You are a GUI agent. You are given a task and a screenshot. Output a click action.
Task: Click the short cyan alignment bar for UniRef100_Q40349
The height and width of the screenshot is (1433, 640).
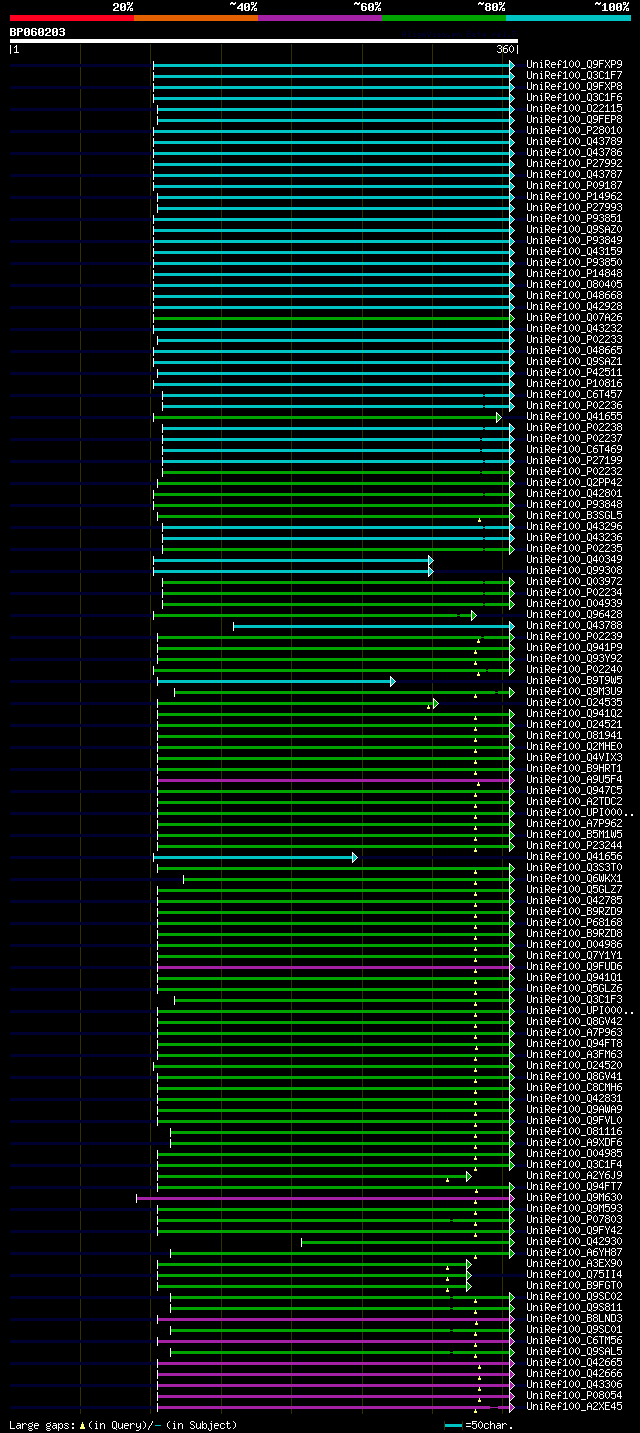(x=291, y=559)
